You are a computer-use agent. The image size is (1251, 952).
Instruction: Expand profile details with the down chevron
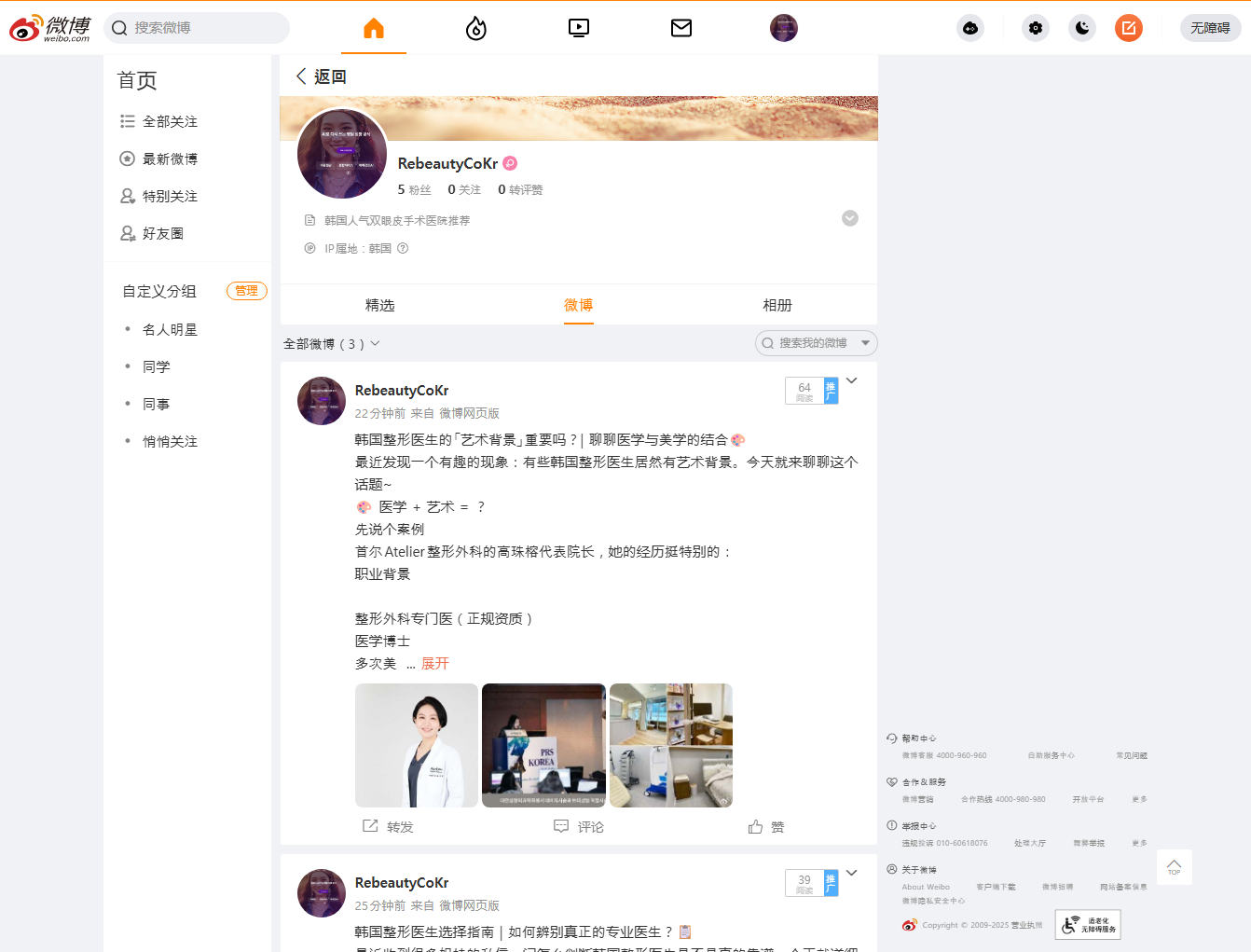pyautogui.click(x=849, y=218)
